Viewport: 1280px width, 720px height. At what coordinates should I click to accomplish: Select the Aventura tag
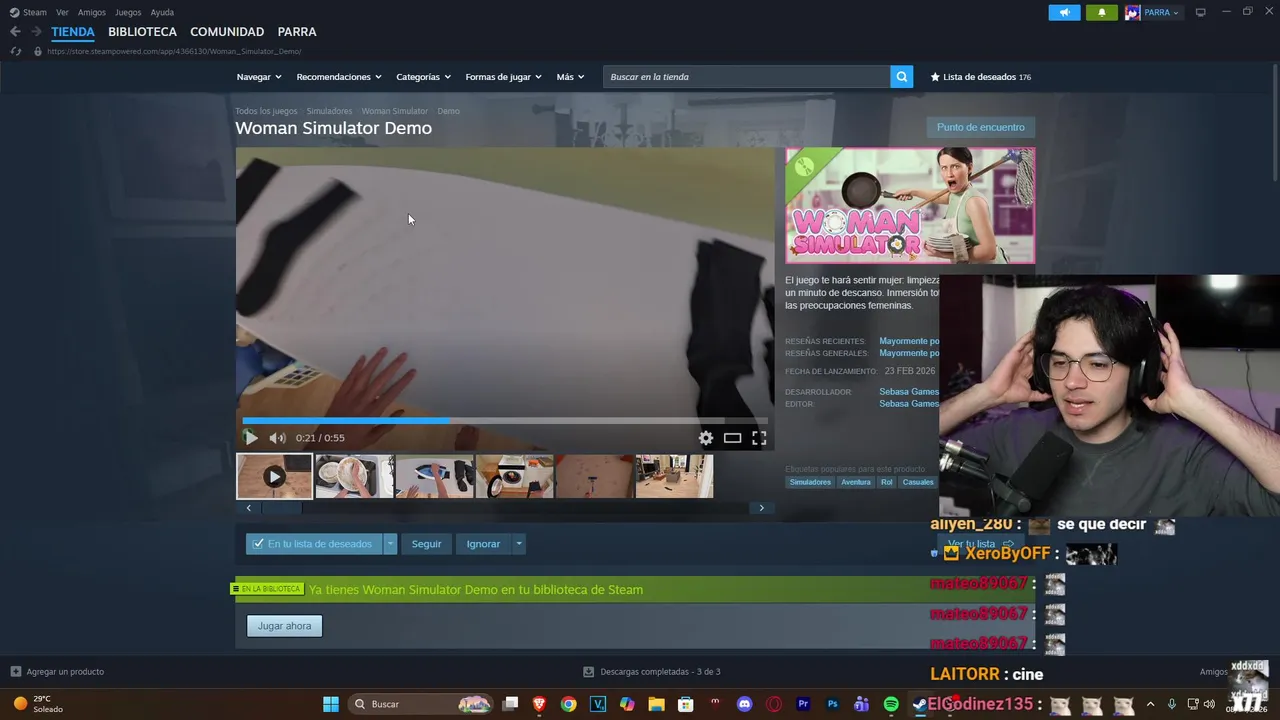855,482
